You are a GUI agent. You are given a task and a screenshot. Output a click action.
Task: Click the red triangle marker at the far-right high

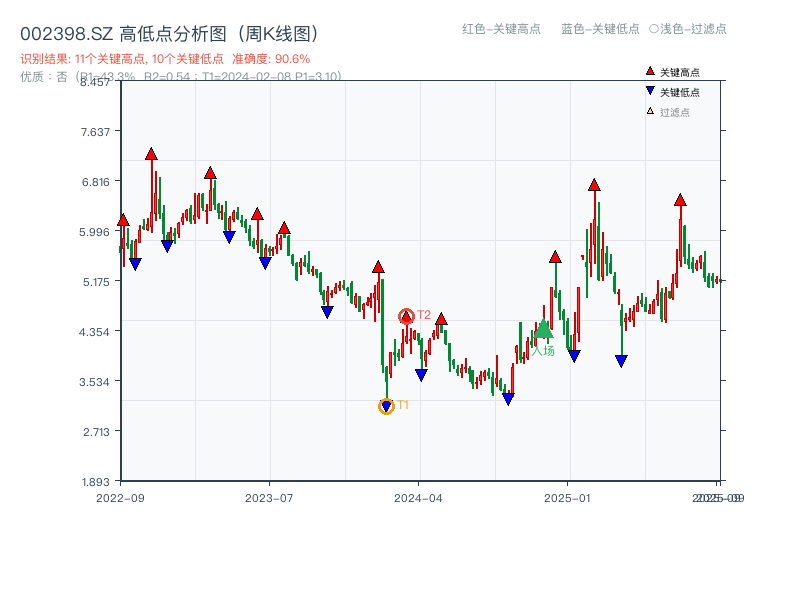[x=681, y=200]
